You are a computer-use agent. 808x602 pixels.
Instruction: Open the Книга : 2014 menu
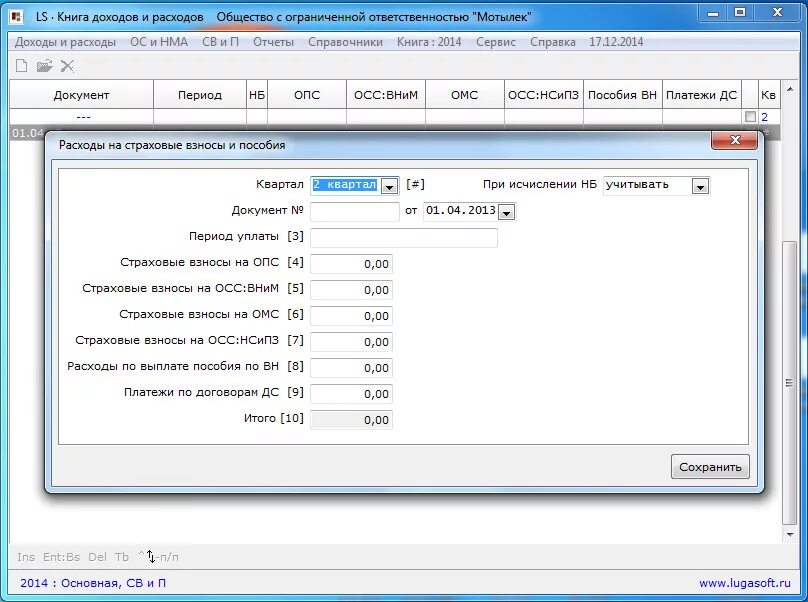(429, 42)
